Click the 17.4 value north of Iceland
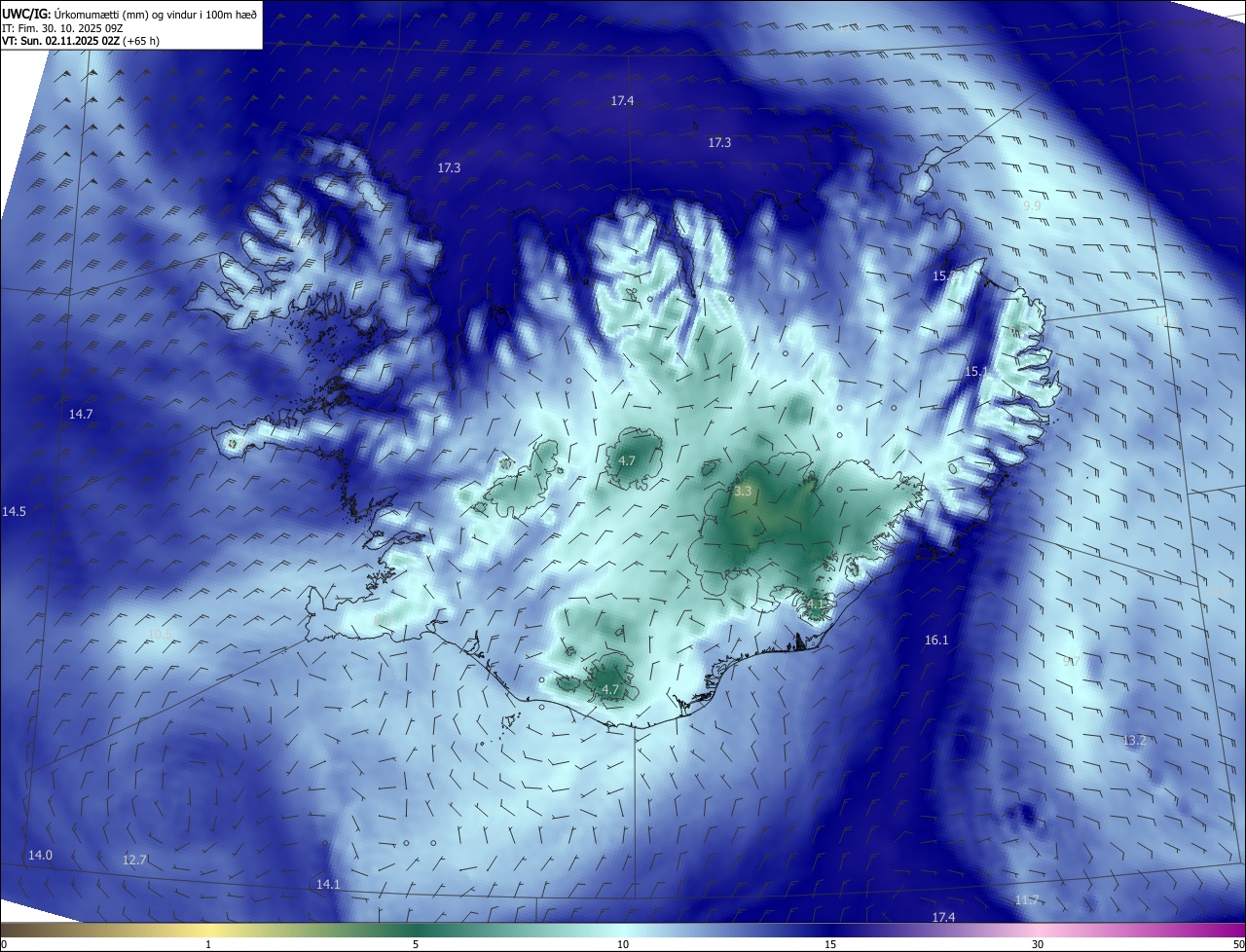 point(623,101)
